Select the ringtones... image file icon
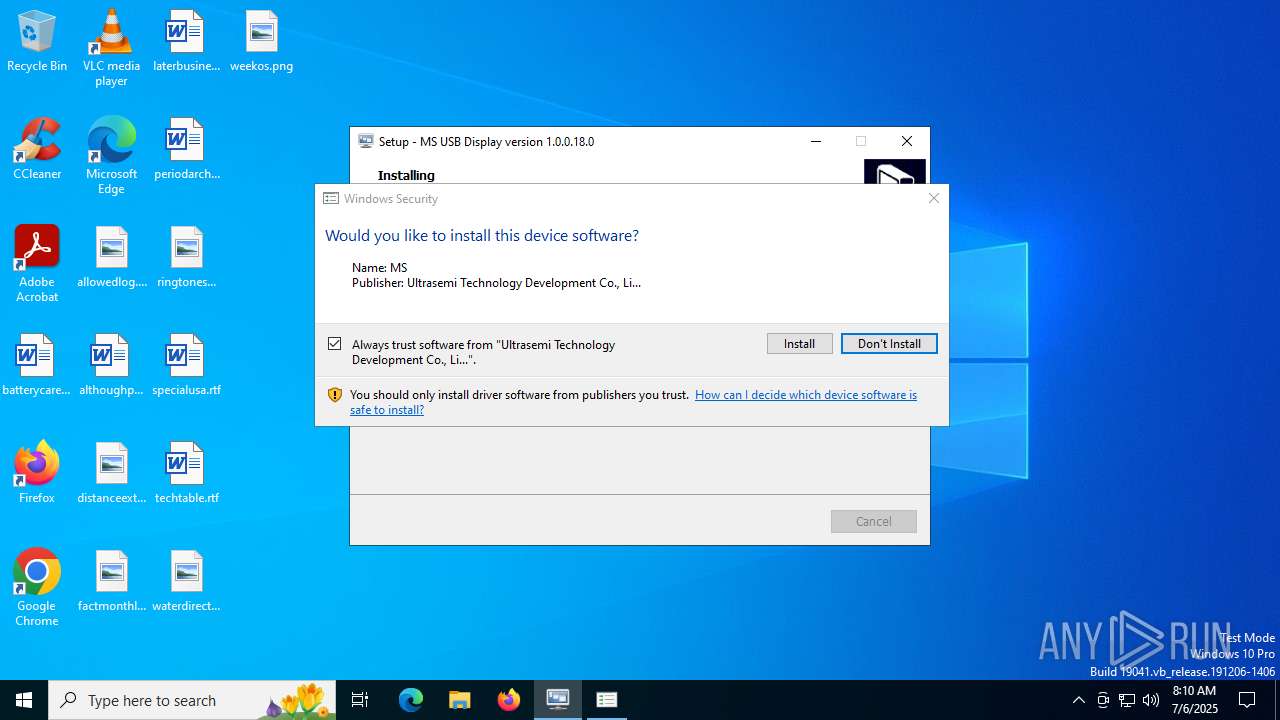The image size is (1280, 720). coord(186,257)
